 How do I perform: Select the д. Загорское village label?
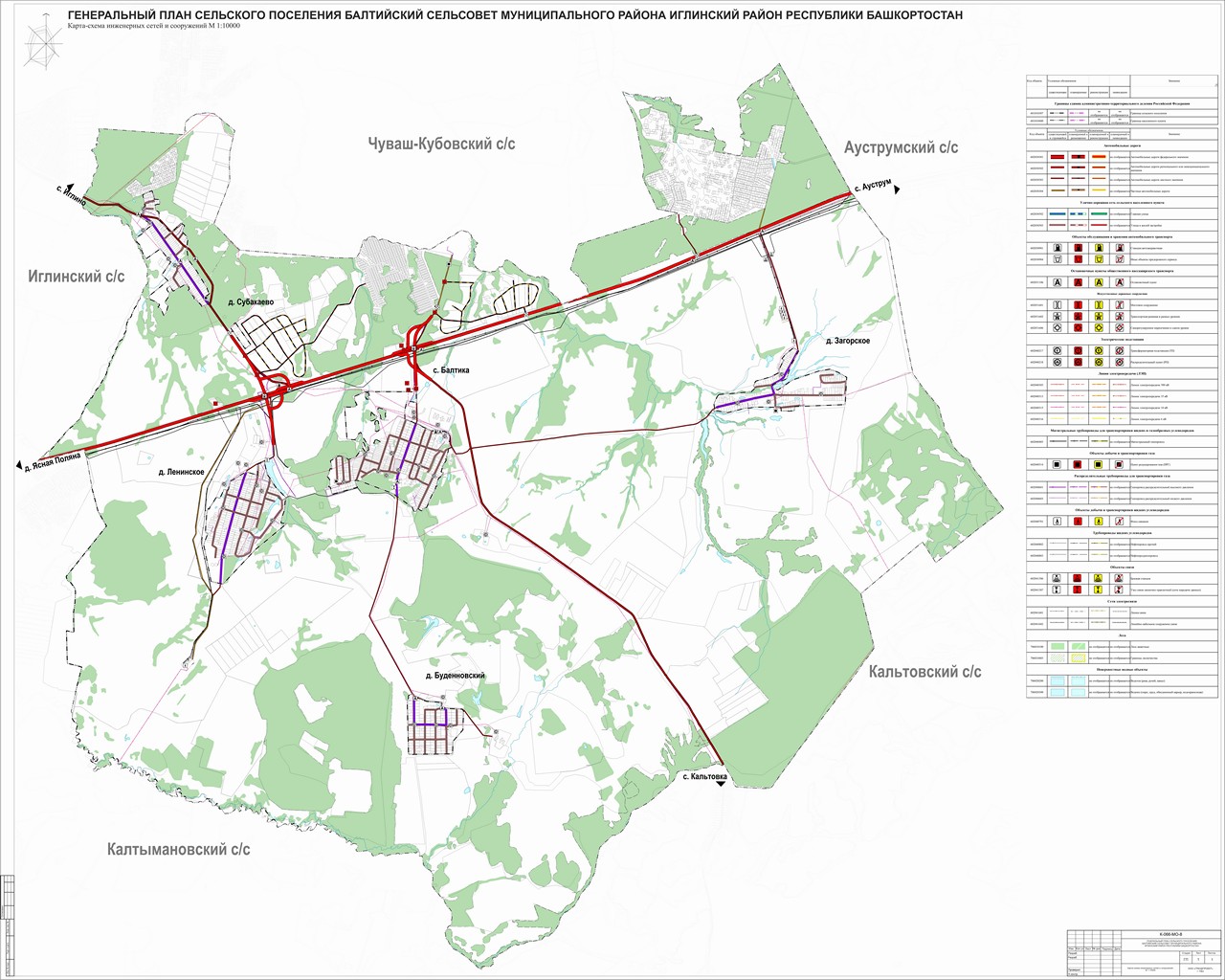847,340
